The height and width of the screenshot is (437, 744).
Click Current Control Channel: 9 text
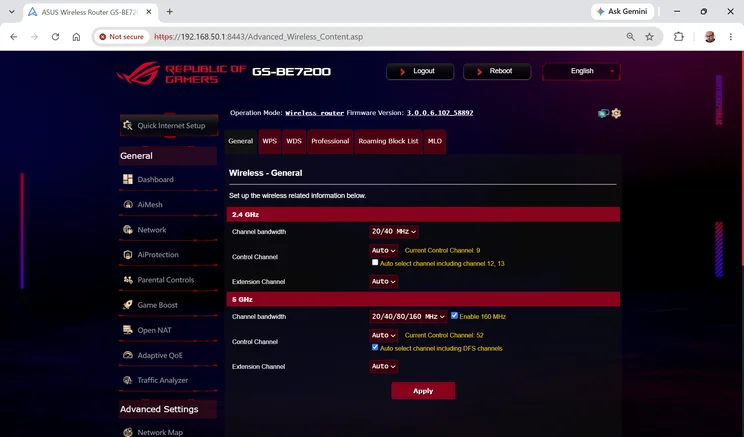click(442, 251)
